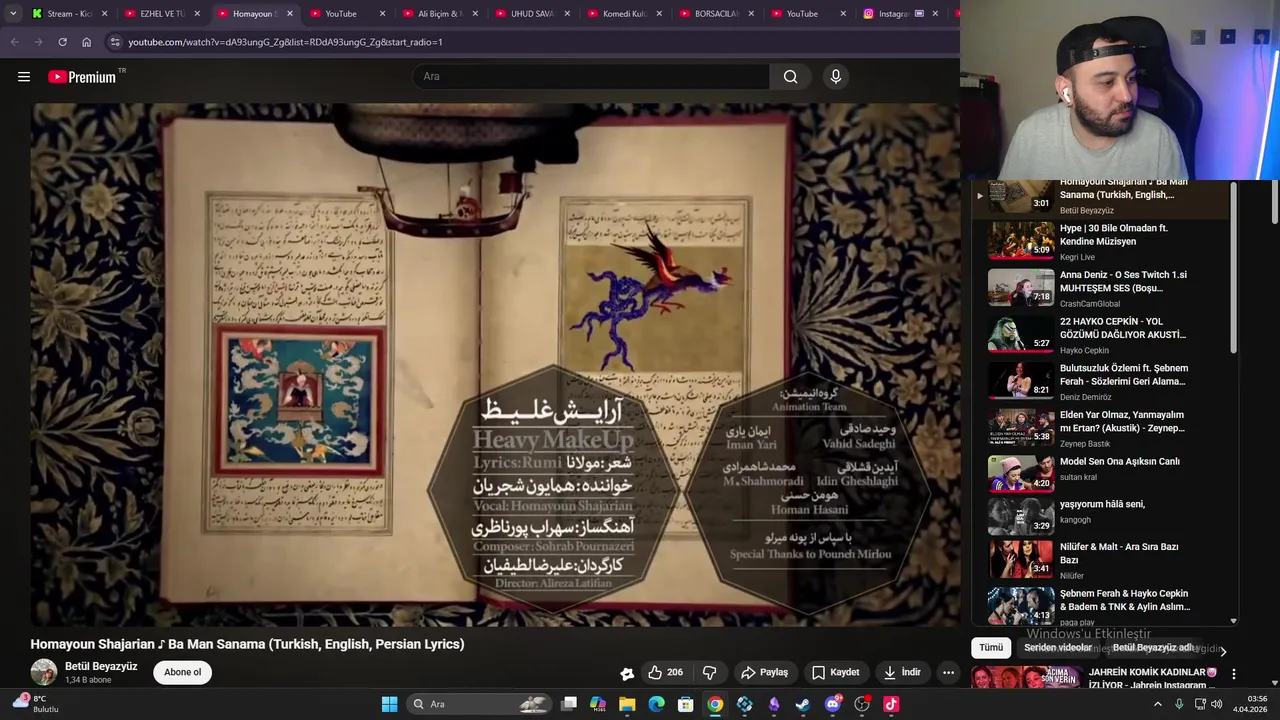1280x720 pixels.
Task: Close the Homayoun tab
Action: (x=290, y=14)
